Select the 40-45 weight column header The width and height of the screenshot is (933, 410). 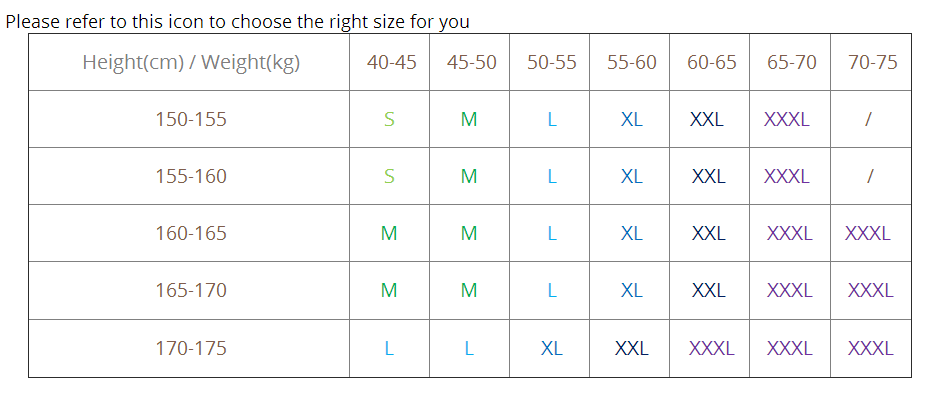391,62
